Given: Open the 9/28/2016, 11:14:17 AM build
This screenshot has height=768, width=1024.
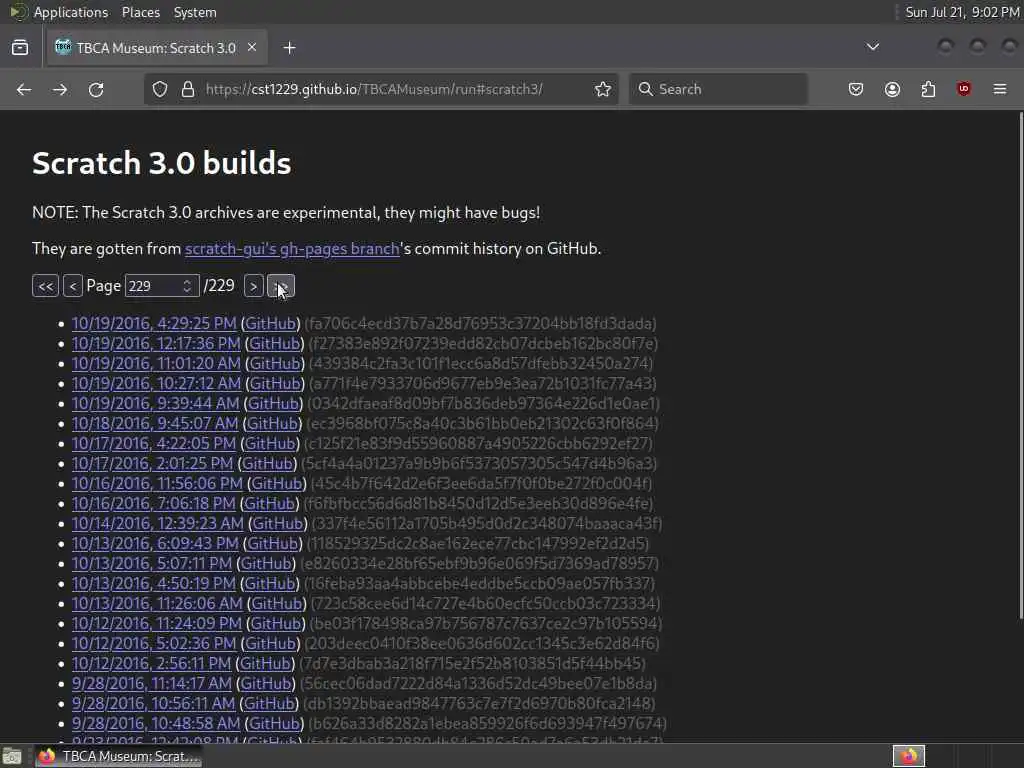Looking at the screenshot, I should (152, 683).
